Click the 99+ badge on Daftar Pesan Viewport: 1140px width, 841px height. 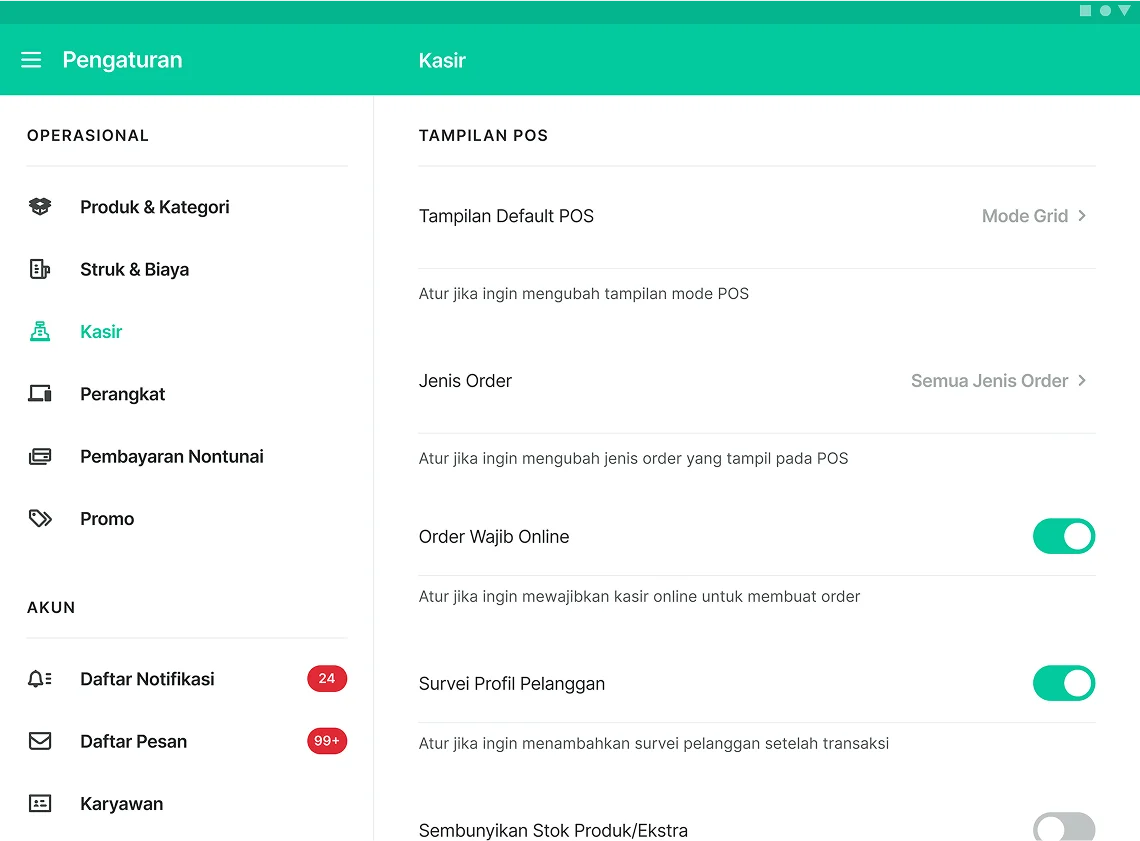point(327,741)
